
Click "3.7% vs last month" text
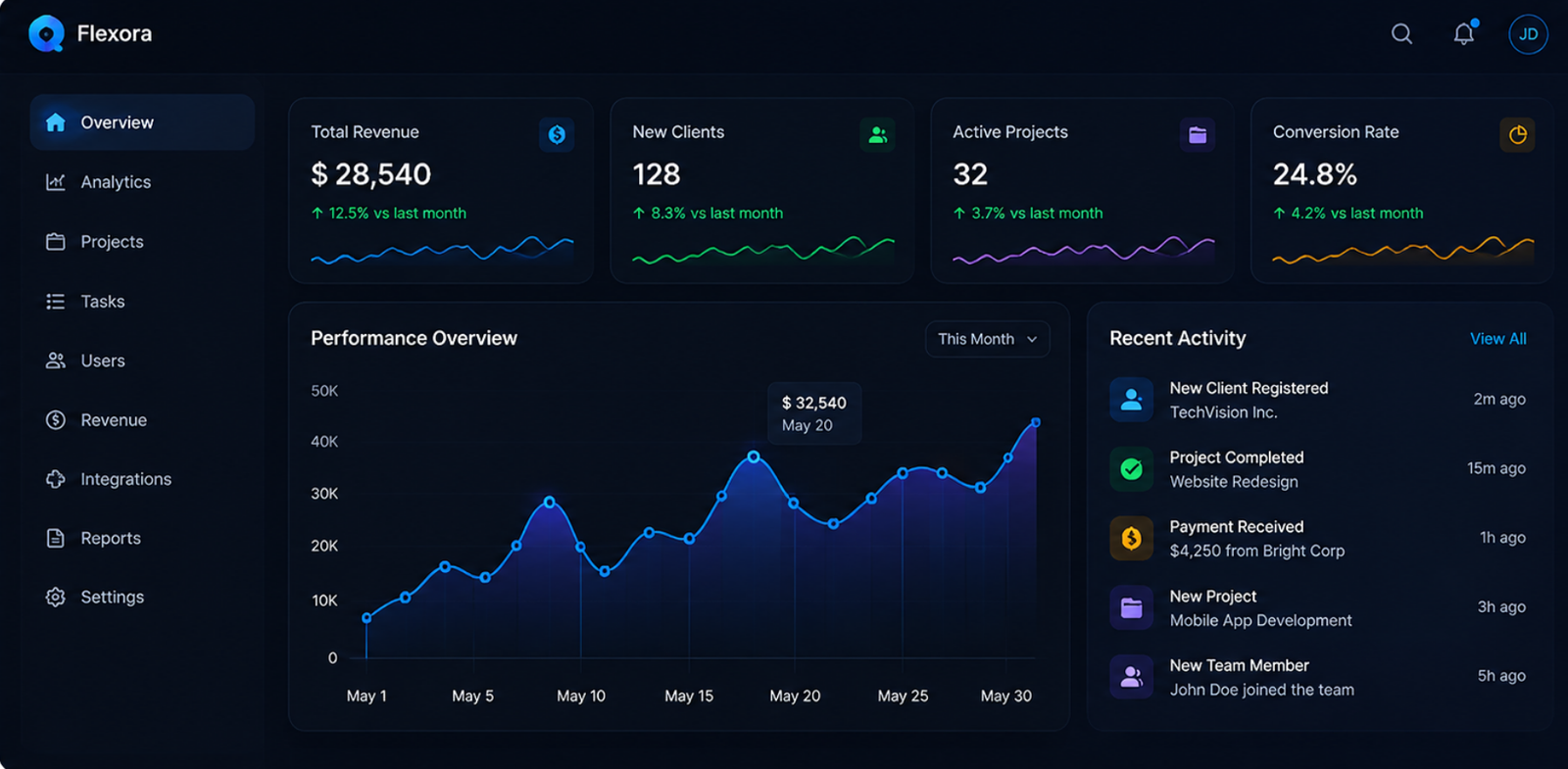(1037, 214)
